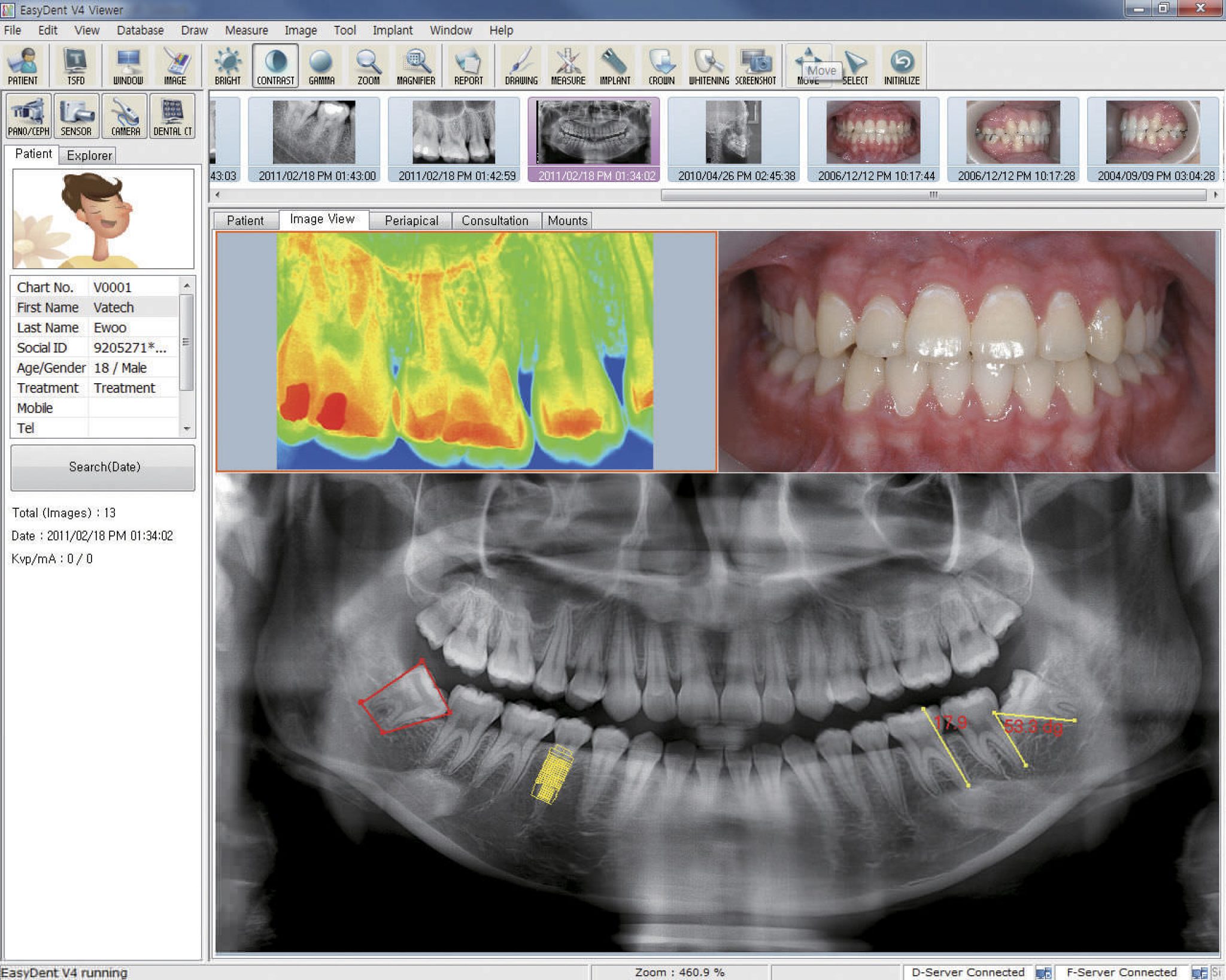
Task: Open the Gamma adjustment tool
Action: point(321,65)
